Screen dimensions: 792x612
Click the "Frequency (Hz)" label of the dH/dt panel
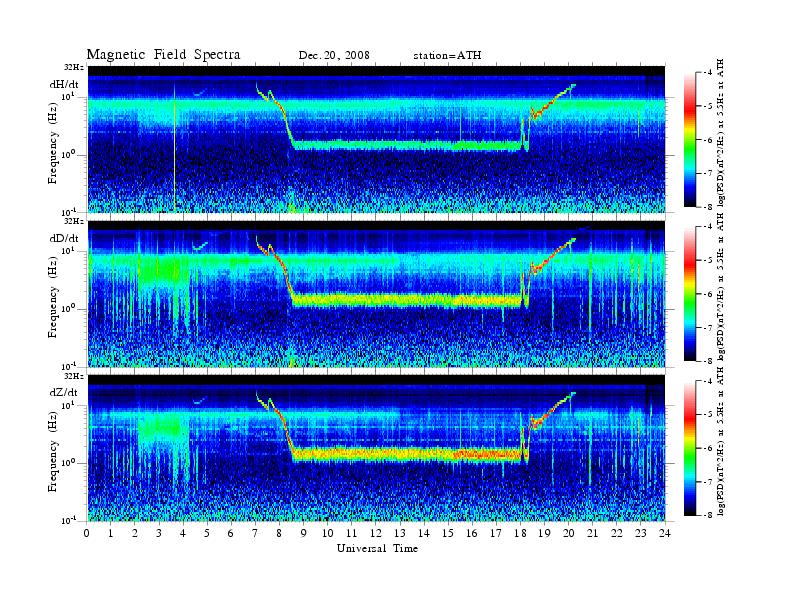pos(53,143)
